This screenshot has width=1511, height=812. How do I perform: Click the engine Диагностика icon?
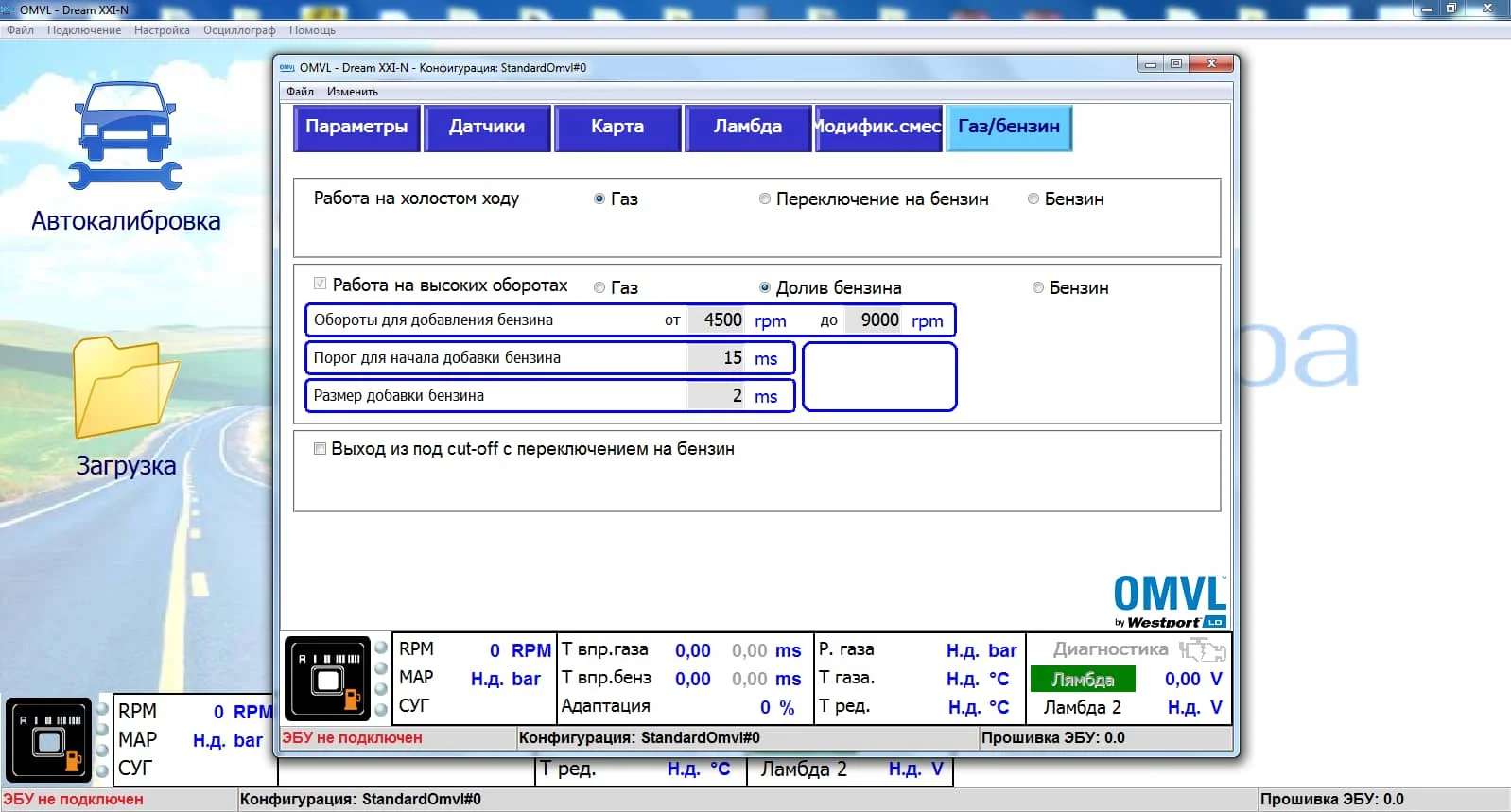pos(1202,649)
